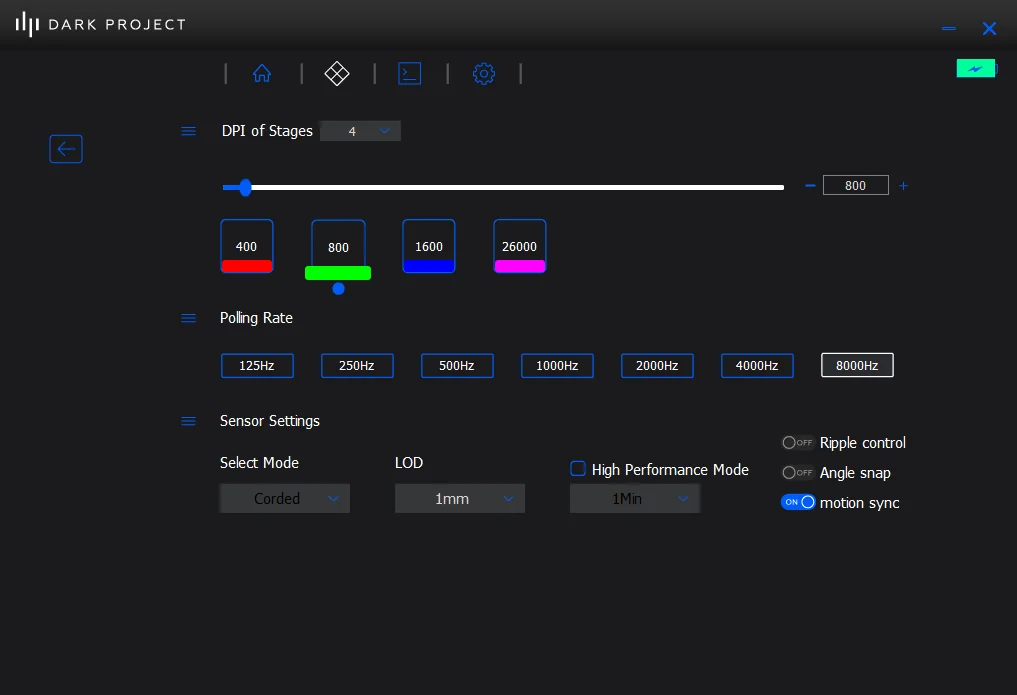Select the 800 DPI stage
This screenshot has width=1017, height=695.
(x=338, y=247)
